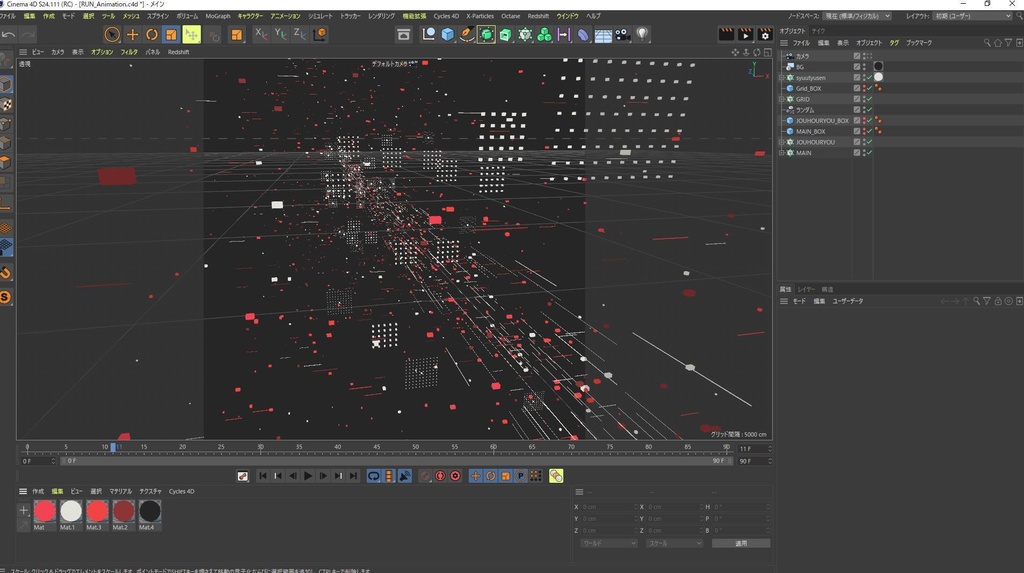Select the Live Selection tool
The image size is (1024, 573).
(112, 35)
